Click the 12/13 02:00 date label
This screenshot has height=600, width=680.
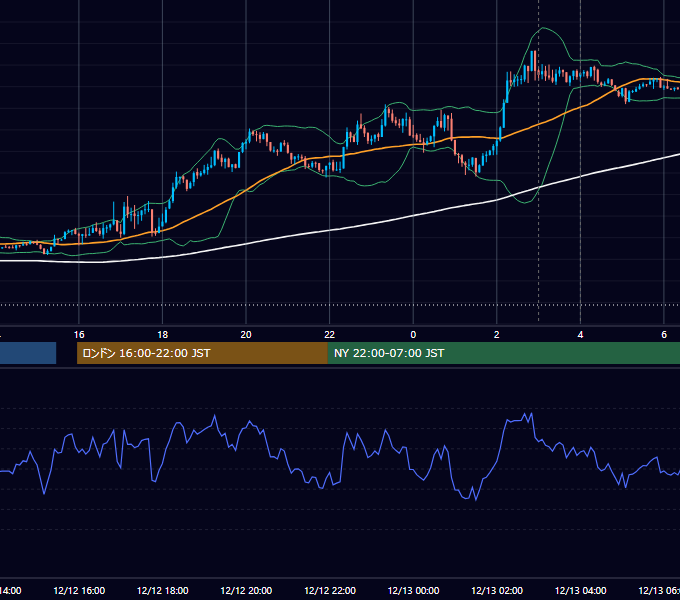[497, 590]
